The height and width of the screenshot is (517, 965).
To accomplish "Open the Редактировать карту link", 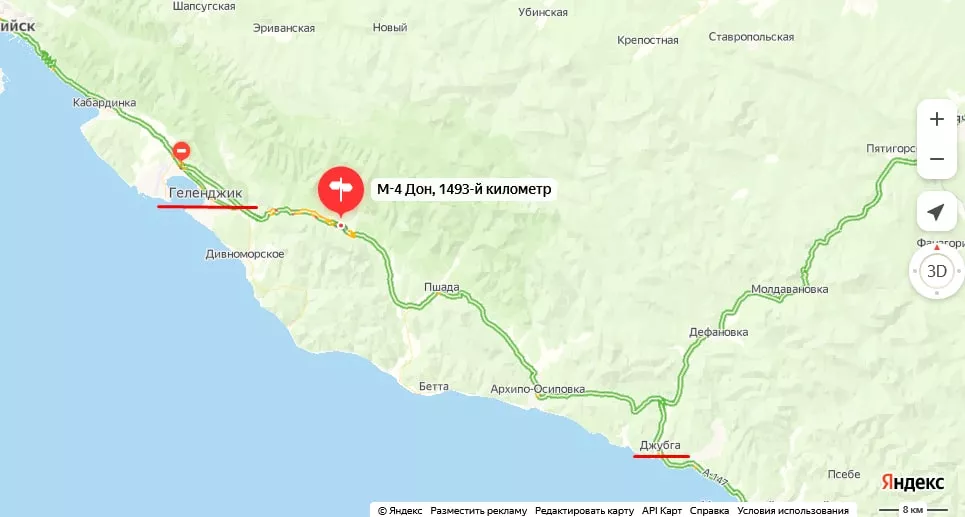I will 584,510.
